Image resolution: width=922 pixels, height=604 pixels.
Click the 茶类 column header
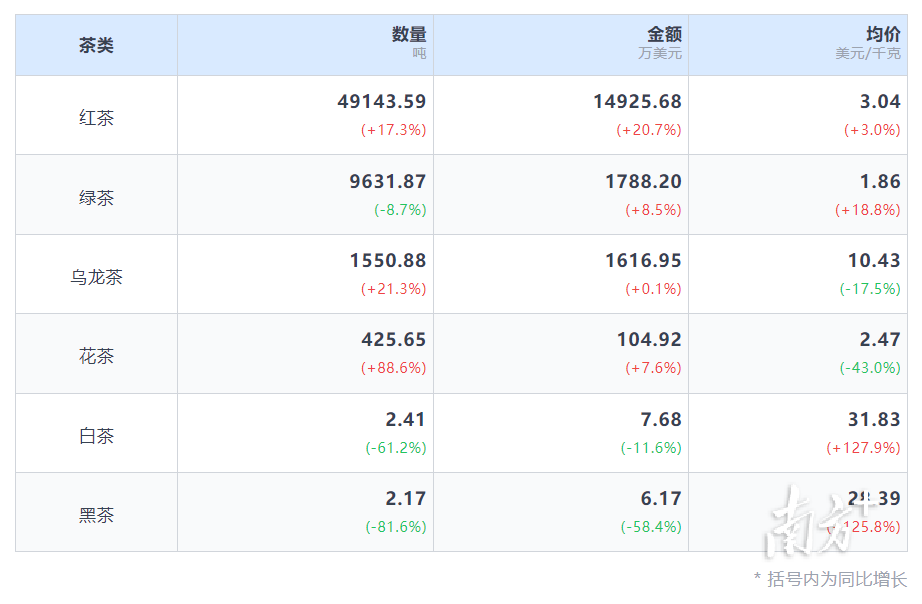pos(96,45)
